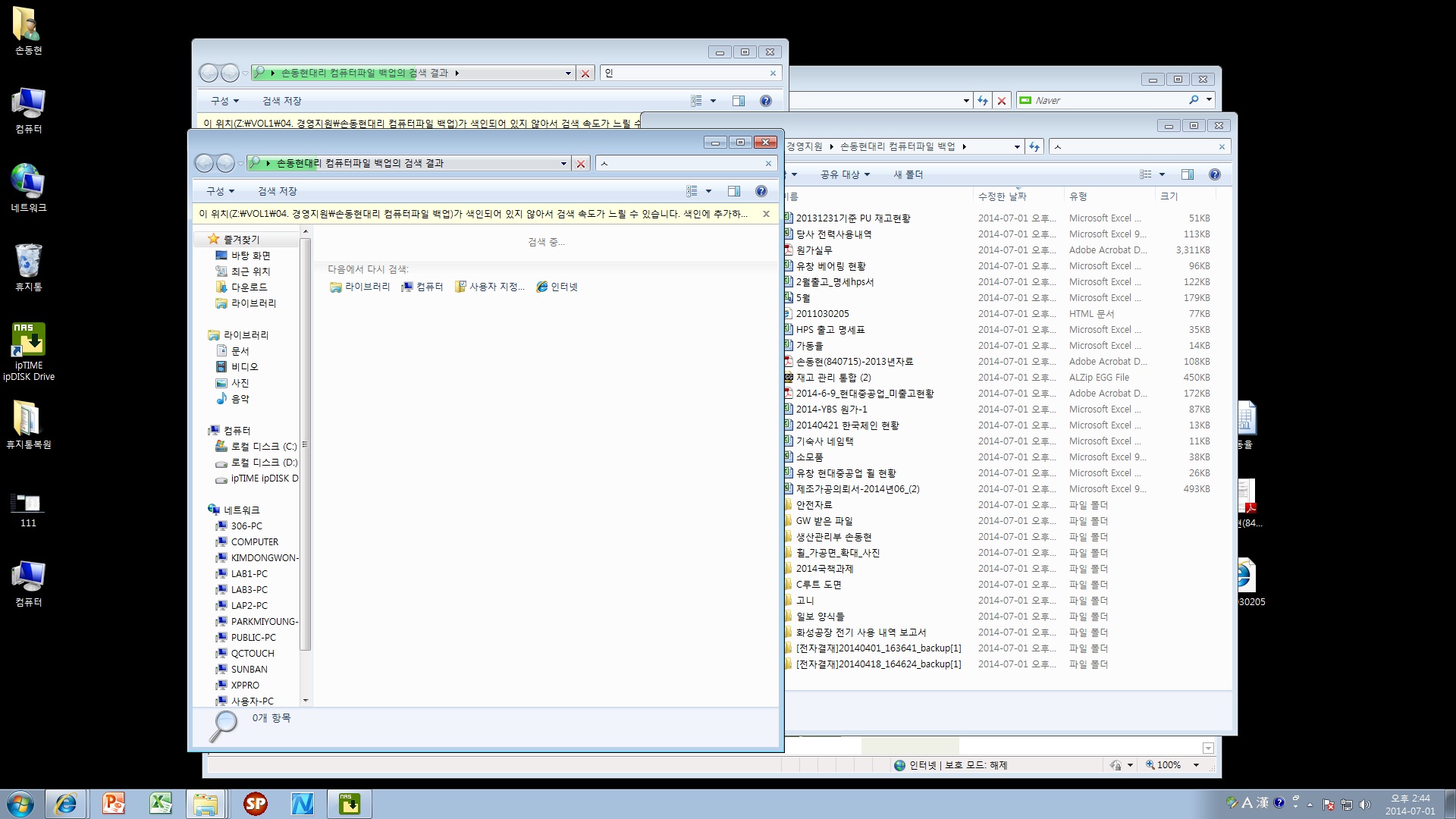This screenshot has height=819, width=1456.
Task: Open zoom level dropdown at 100%
Action: (x=1196, y=765)
